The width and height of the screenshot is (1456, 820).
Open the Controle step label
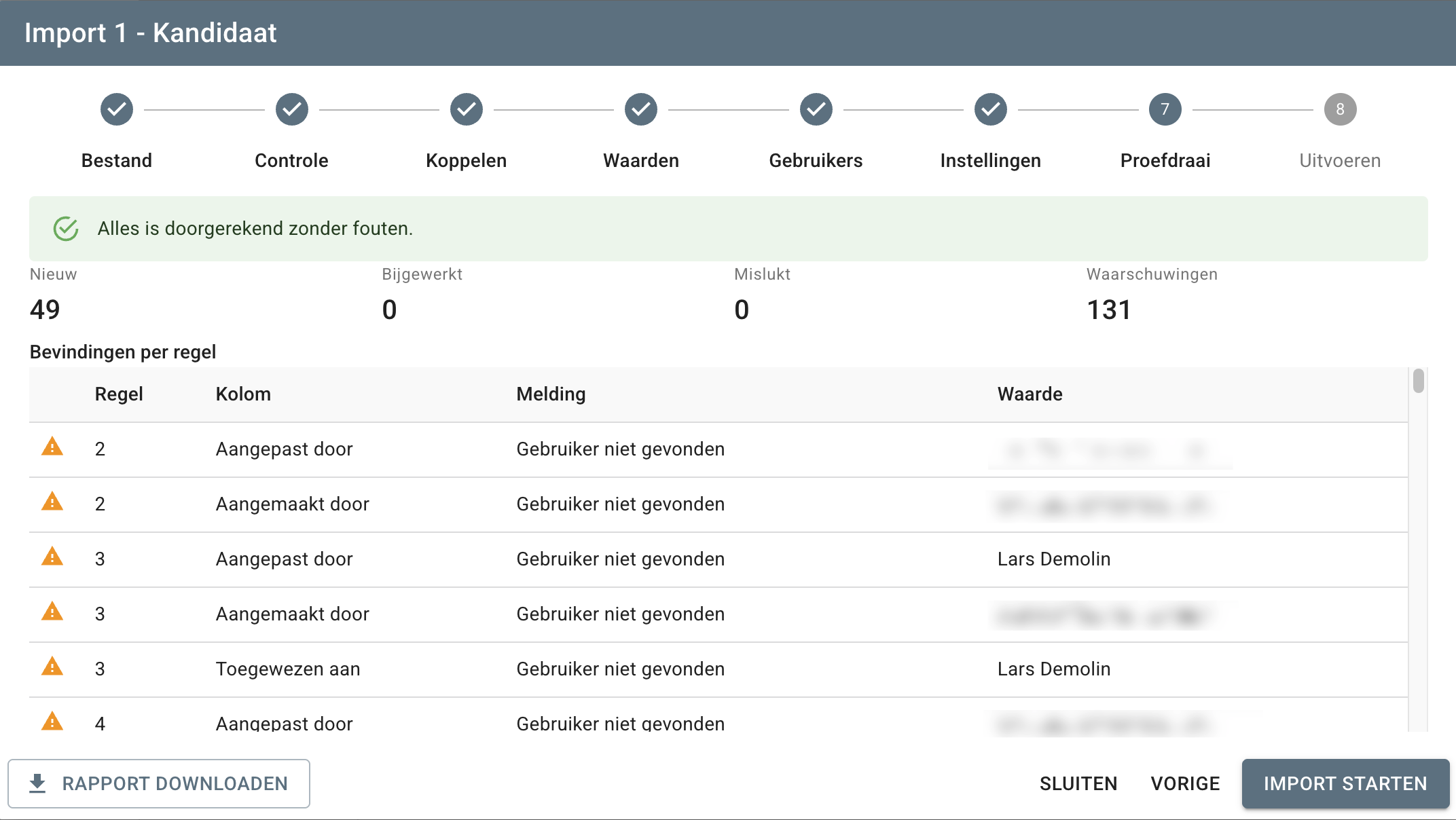coord(291,161)
